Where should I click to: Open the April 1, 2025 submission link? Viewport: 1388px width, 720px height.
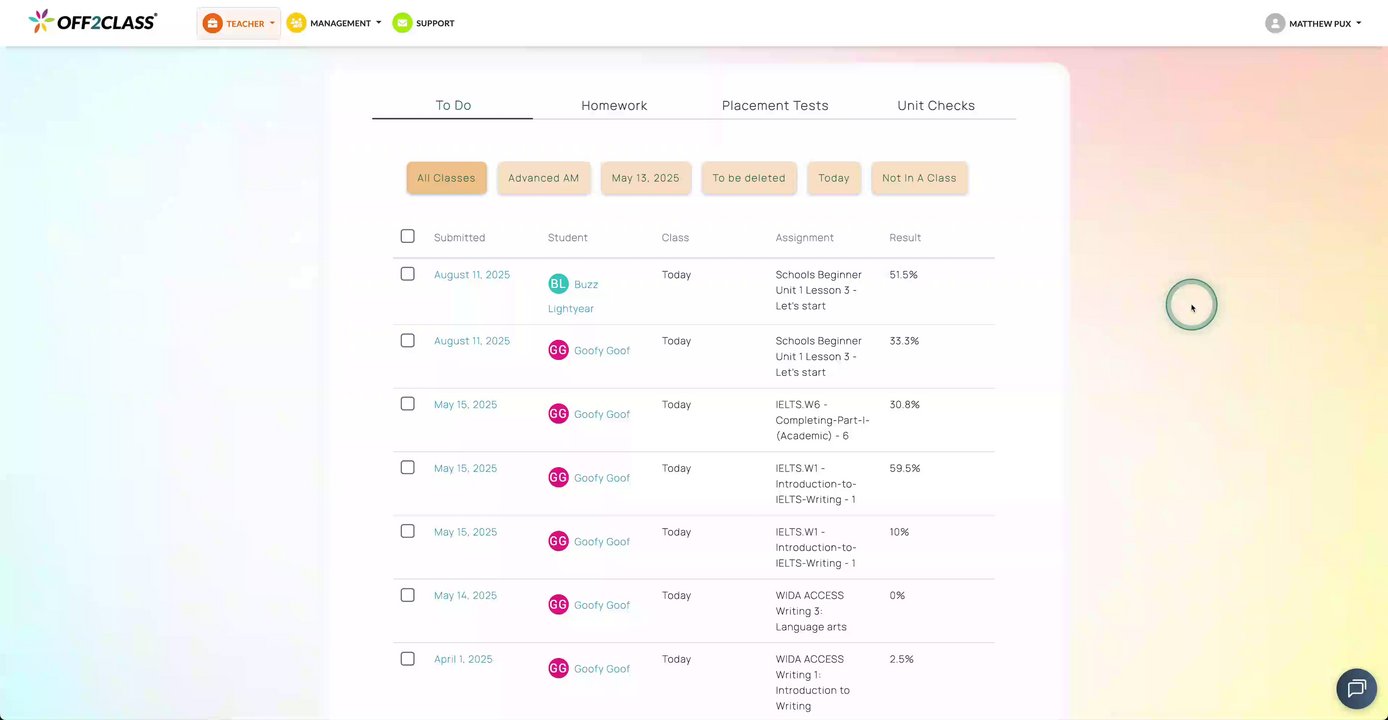pos(463,659)
